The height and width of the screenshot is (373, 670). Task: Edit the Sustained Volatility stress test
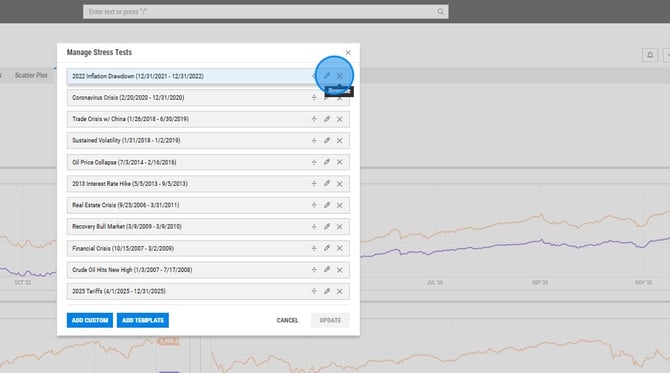[327, 141]
